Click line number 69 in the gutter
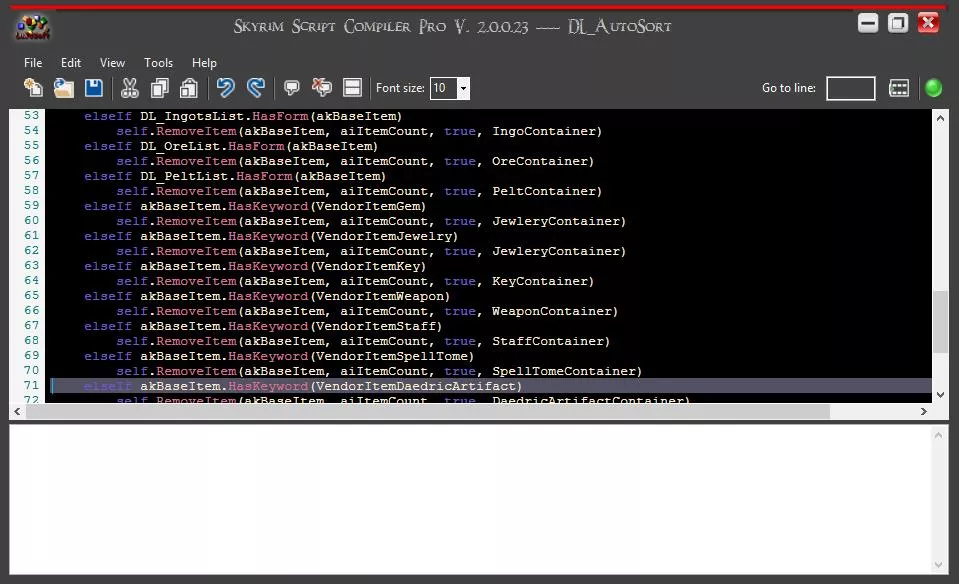The height and width of the screenshot is (584, 959). (31, 355)
